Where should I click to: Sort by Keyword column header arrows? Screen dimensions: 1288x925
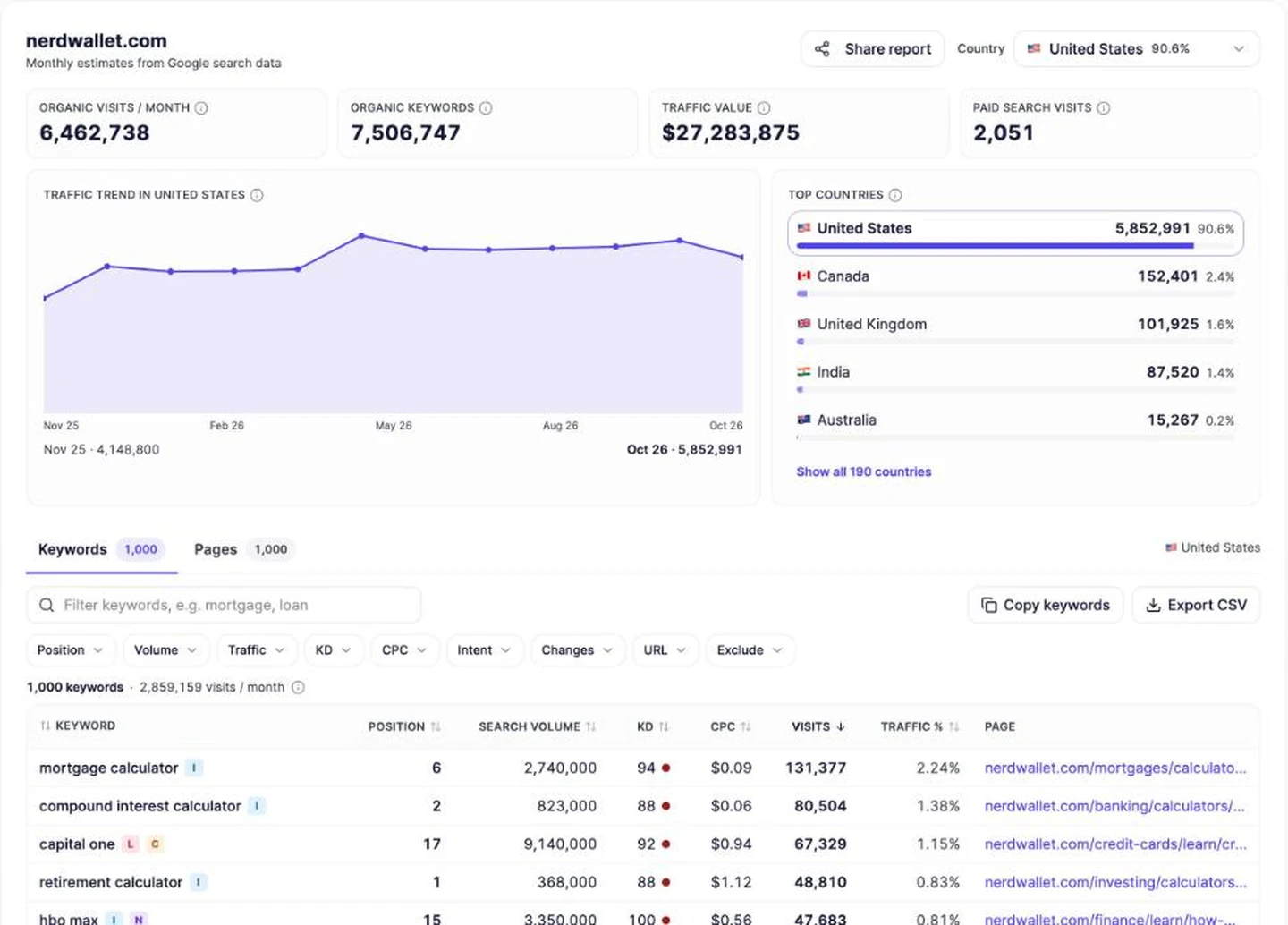(45, 726)
